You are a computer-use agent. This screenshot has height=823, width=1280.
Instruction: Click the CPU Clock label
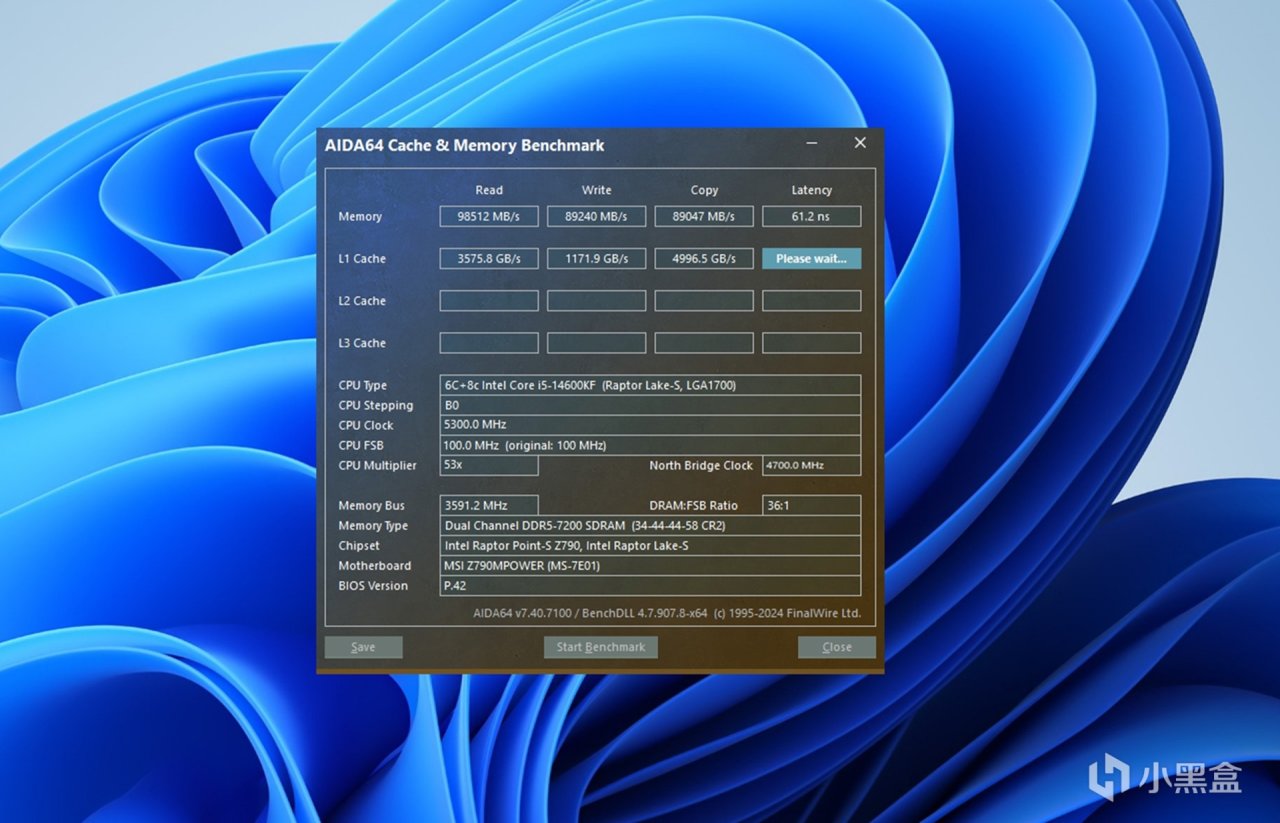pyautogui.click(x=366, y=425)
